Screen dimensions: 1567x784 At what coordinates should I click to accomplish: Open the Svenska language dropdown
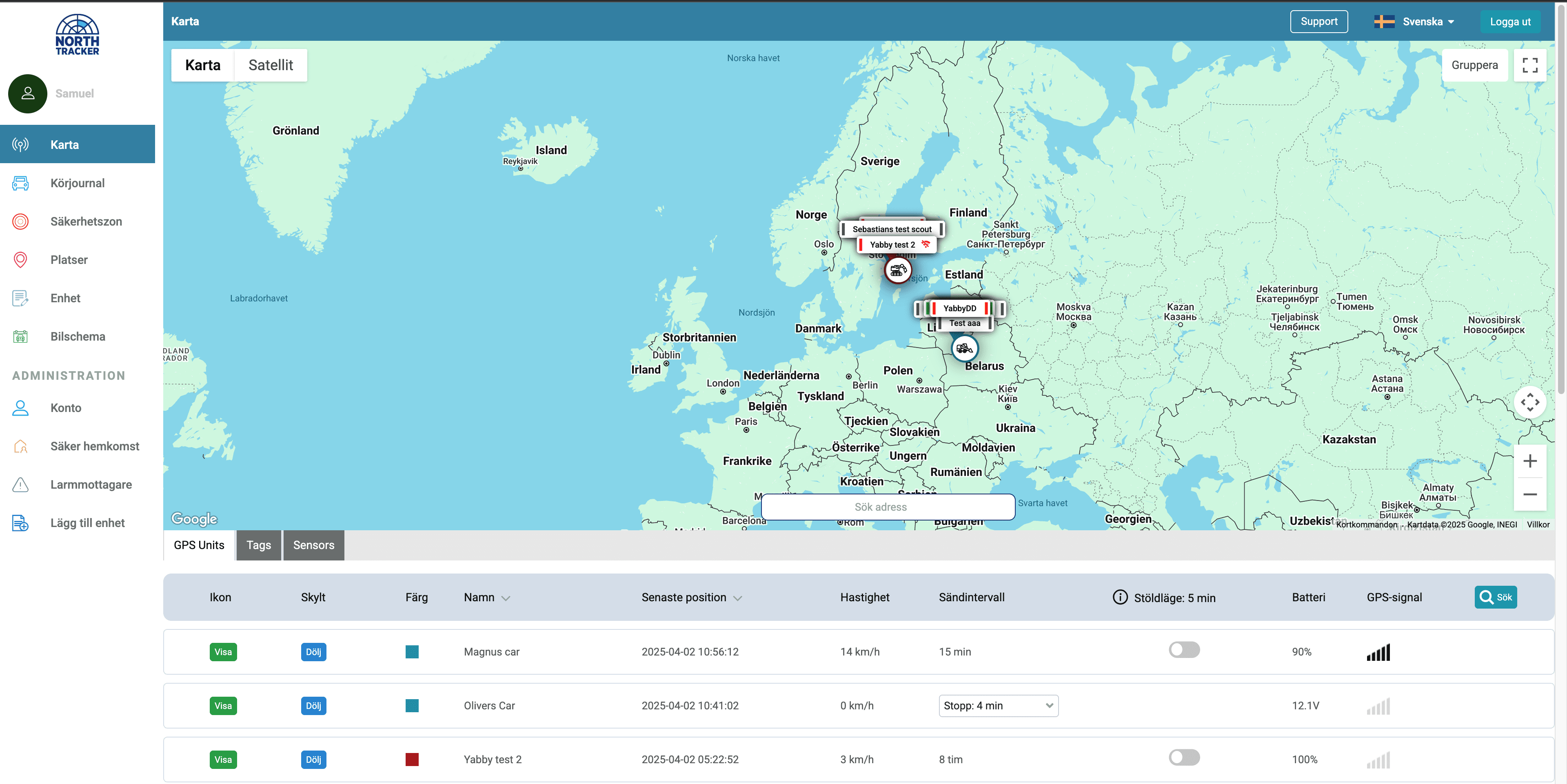pyautogui.click(x=1422, y=22)
